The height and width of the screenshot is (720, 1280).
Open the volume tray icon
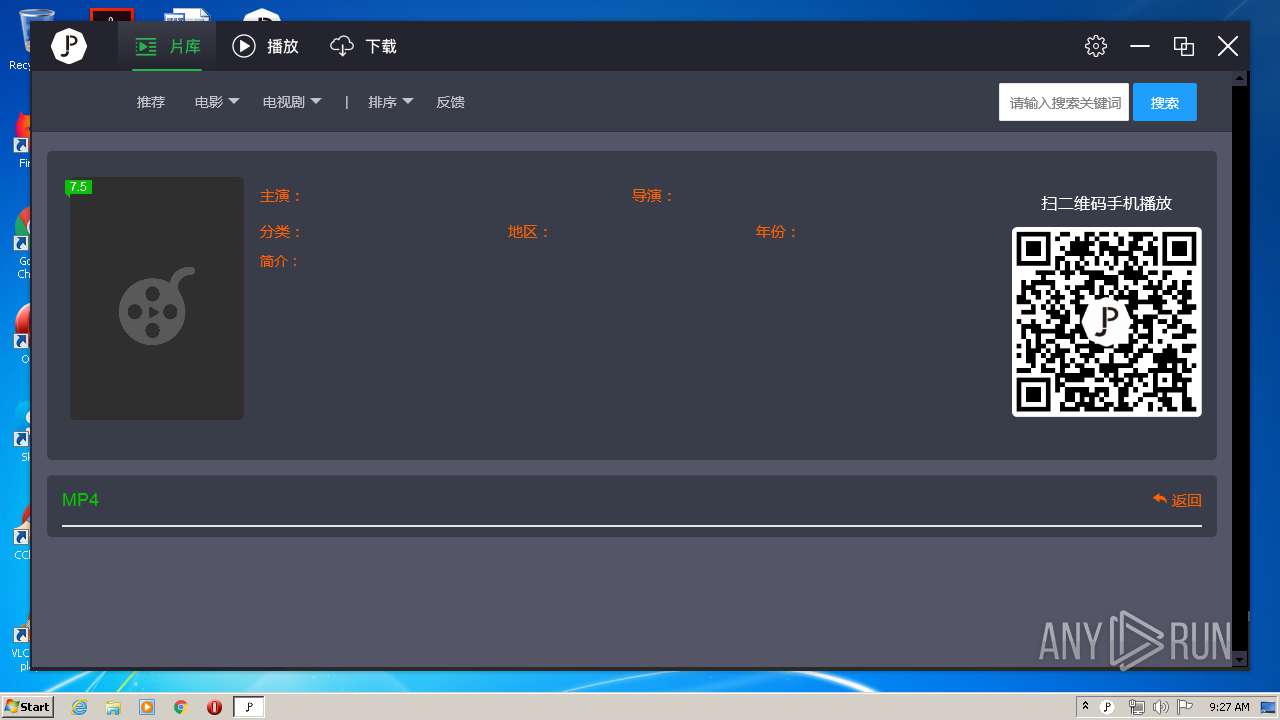[x=1160, y=707]
